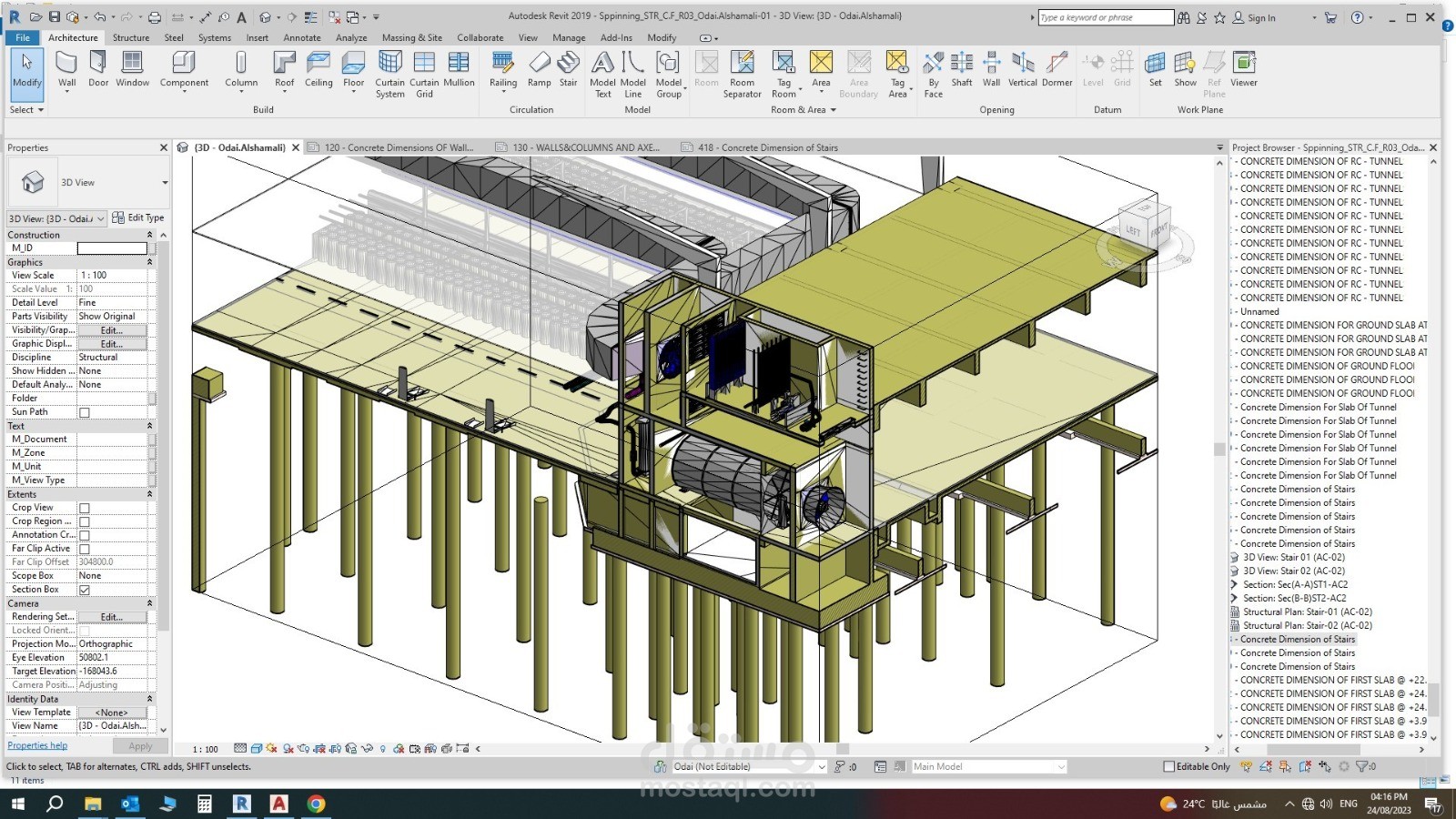Open the Windows Start menu
Screen dimensions: 1456x819
pos(17,804)
